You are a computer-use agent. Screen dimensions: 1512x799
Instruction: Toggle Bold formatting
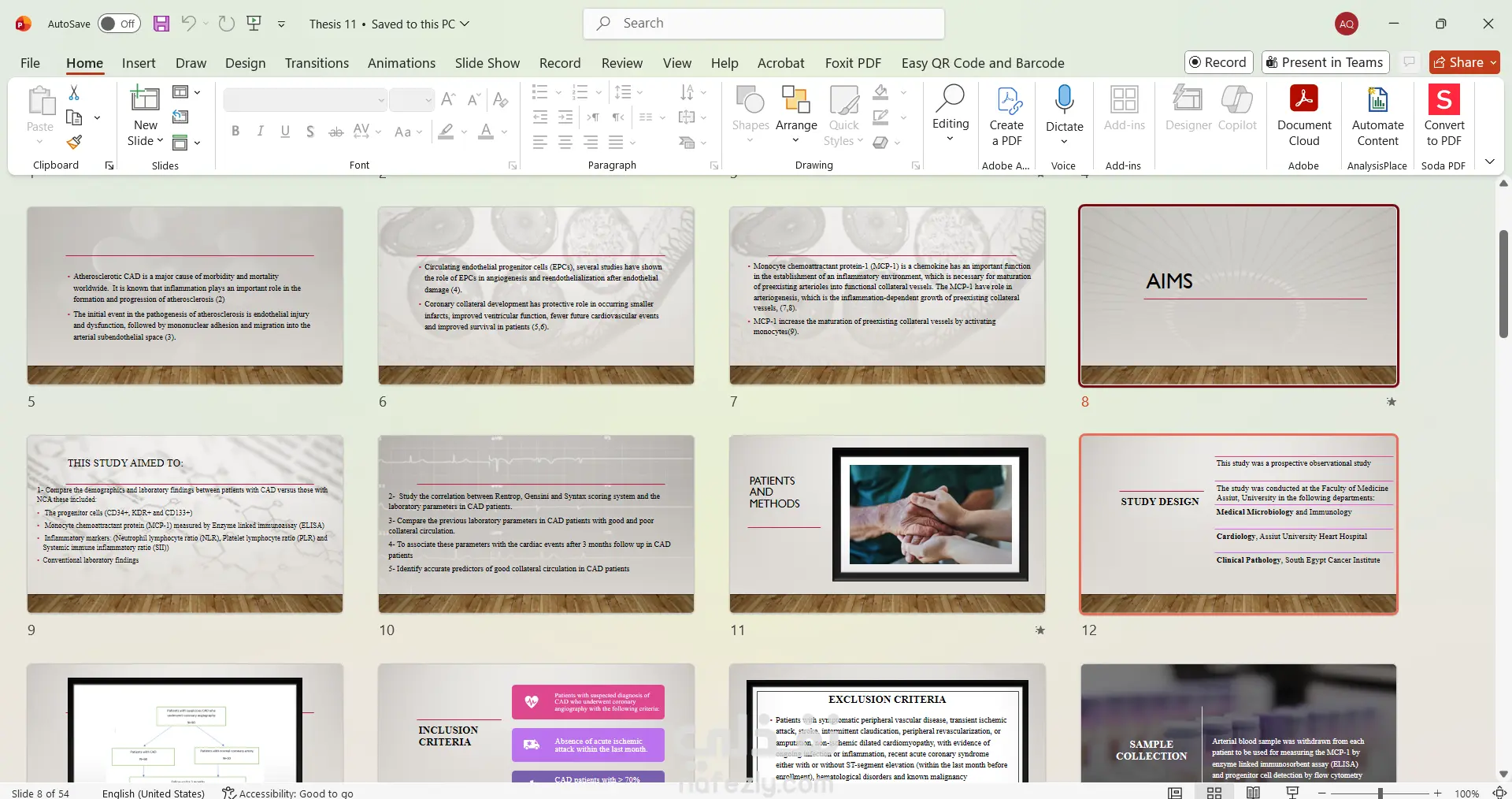click(x=235, y=132)
